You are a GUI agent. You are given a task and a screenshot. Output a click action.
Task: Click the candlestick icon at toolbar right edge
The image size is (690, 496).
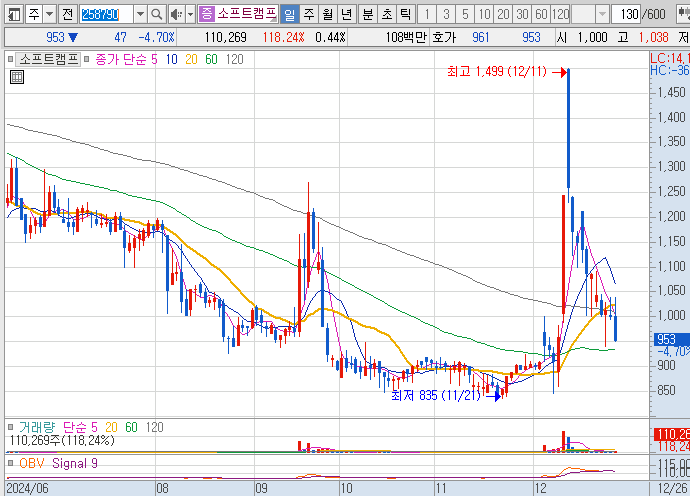pyautogui.click(x=683, y=15)
